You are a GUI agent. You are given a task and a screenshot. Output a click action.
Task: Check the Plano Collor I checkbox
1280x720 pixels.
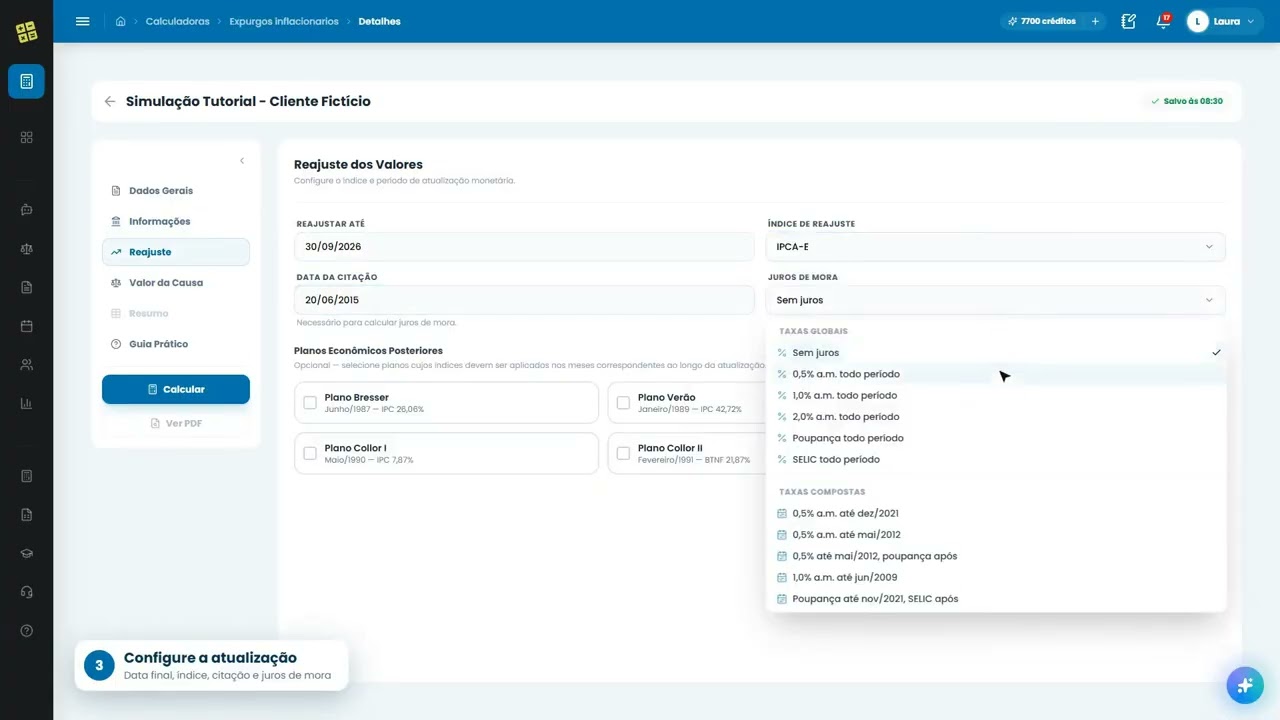click(310, 454)
